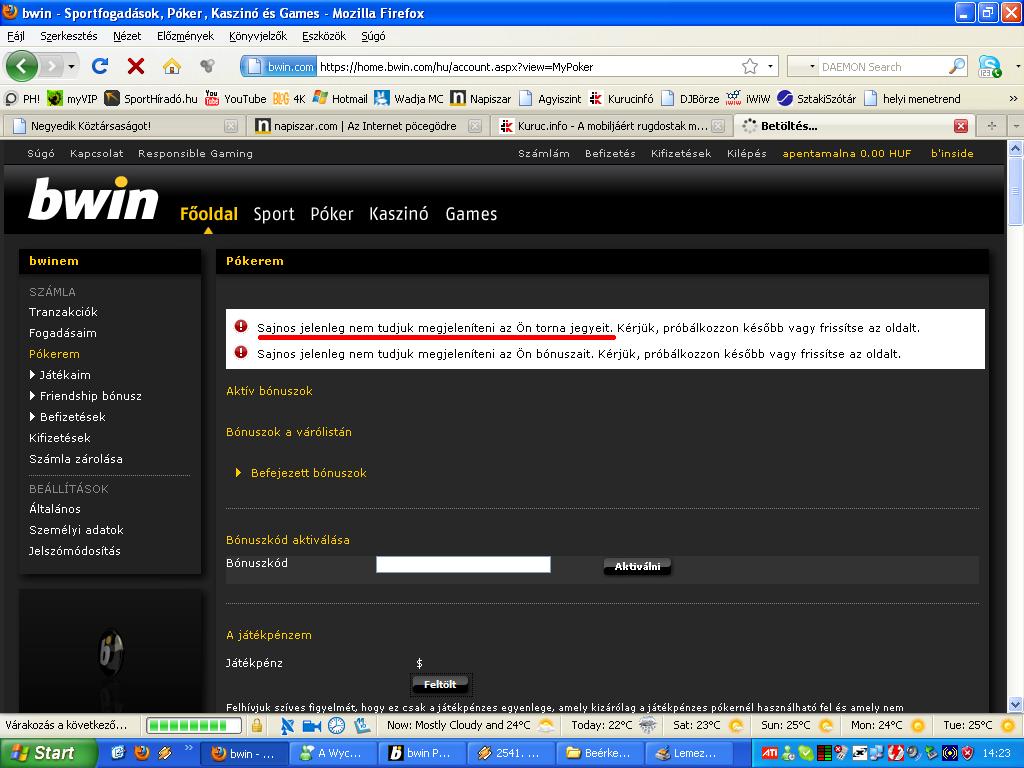Switch to the napiszar.com tab
This screenshot has height=768, width=1024.
click(368, 125)
